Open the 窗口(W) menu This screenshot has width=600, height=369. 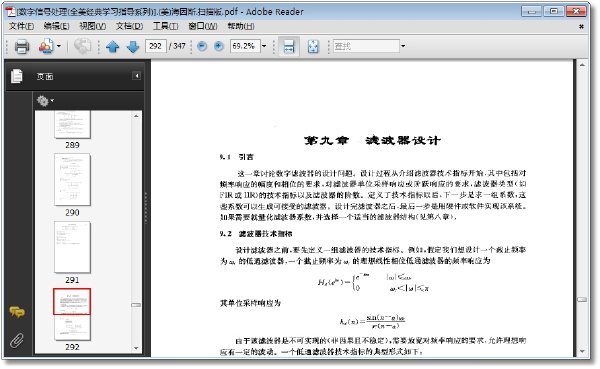point(202,26)
